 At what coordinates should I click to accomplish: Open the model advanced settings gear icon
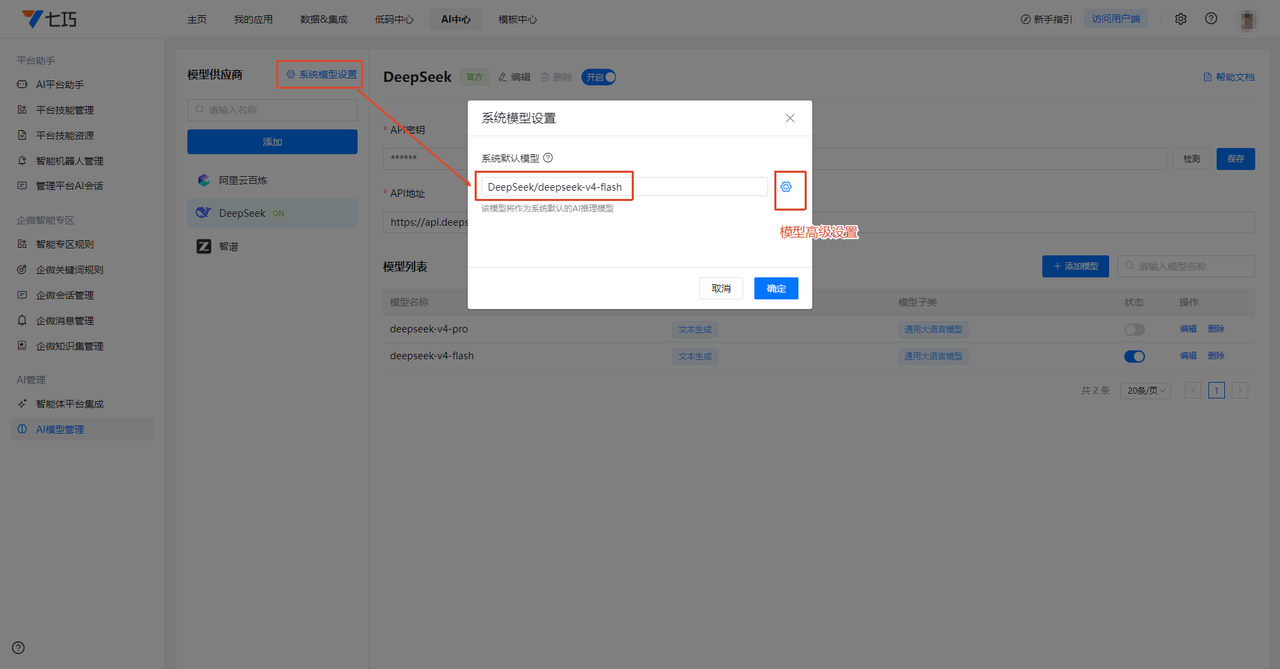[786, 187]
